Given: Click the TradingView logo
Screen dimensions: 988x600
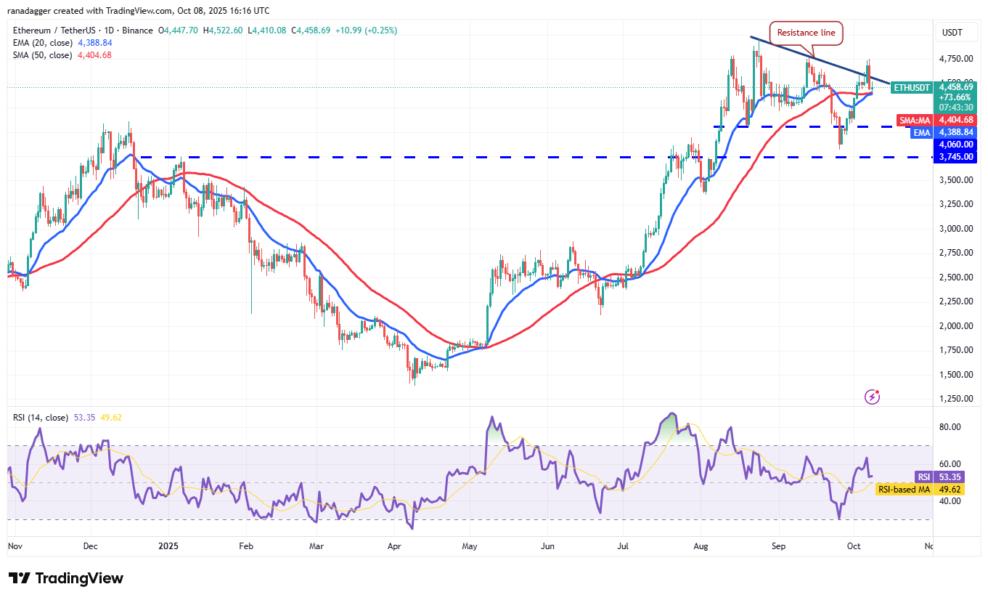Looking at the screenshot, I should tap(65, 578).
